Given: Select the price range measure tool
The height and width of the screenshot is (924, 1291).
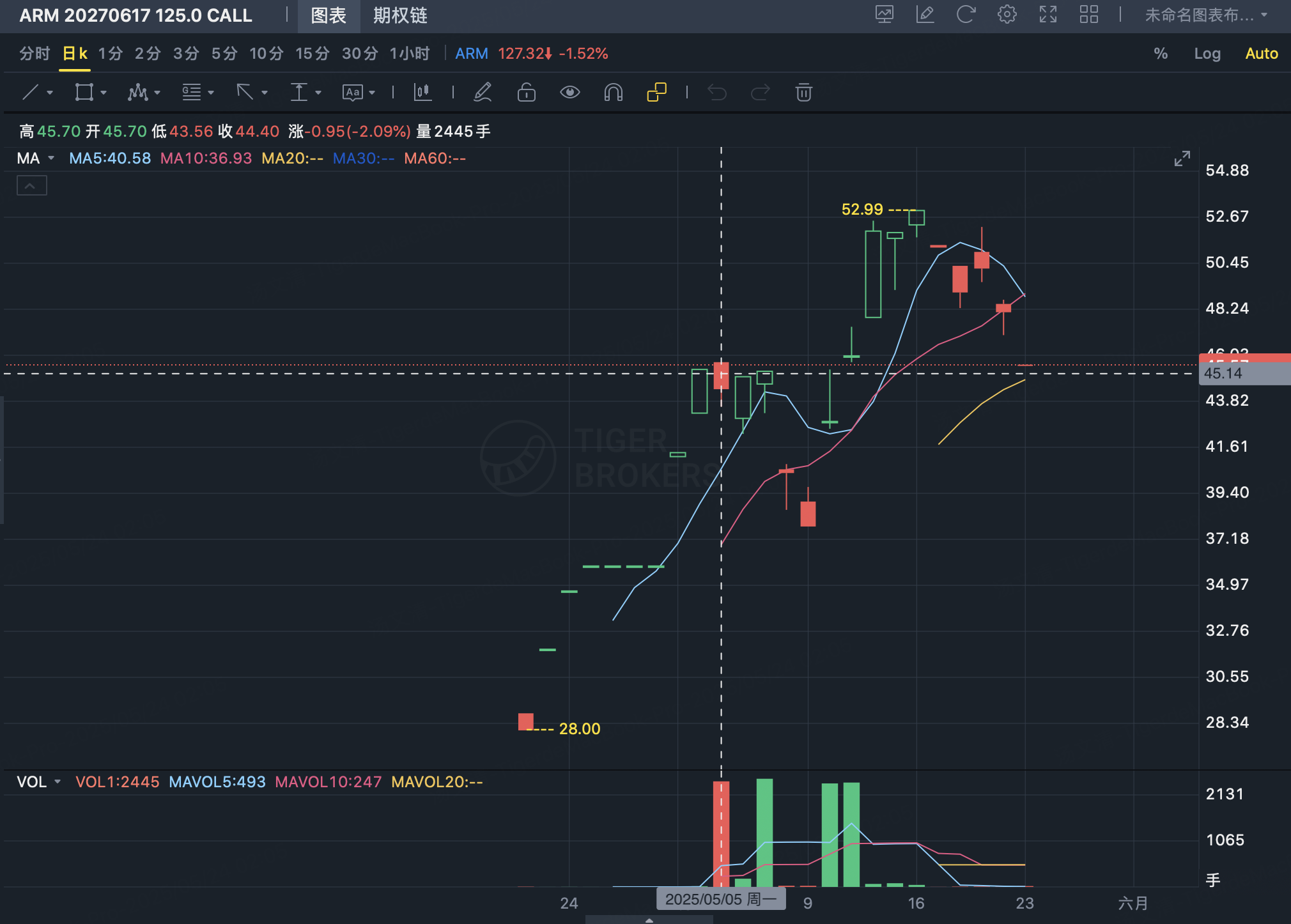Looking at the screenshot, I should tap(298, 93).
